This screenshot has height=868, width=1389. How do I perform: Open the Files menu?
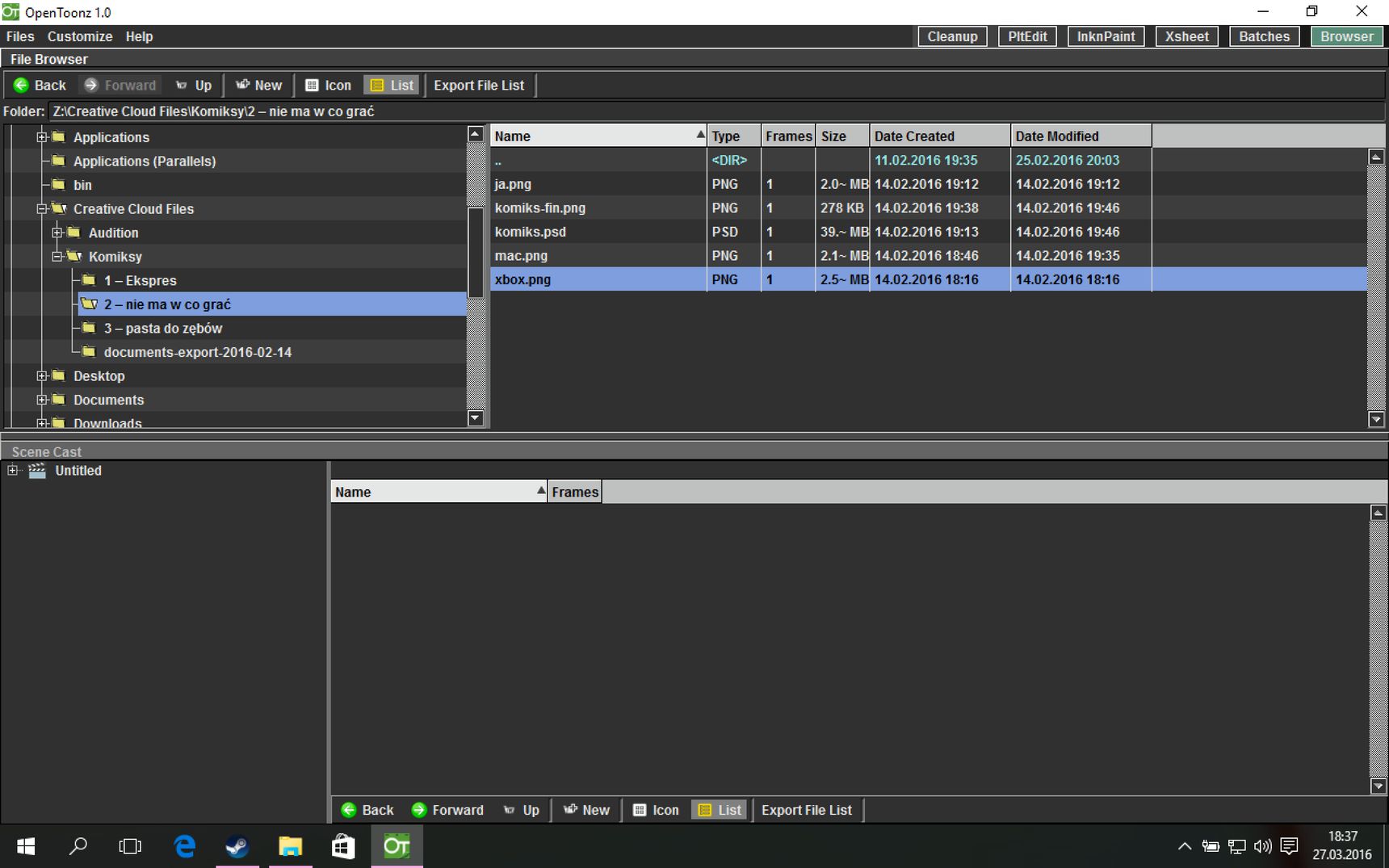pyautogui.click(x=20, y=36)
